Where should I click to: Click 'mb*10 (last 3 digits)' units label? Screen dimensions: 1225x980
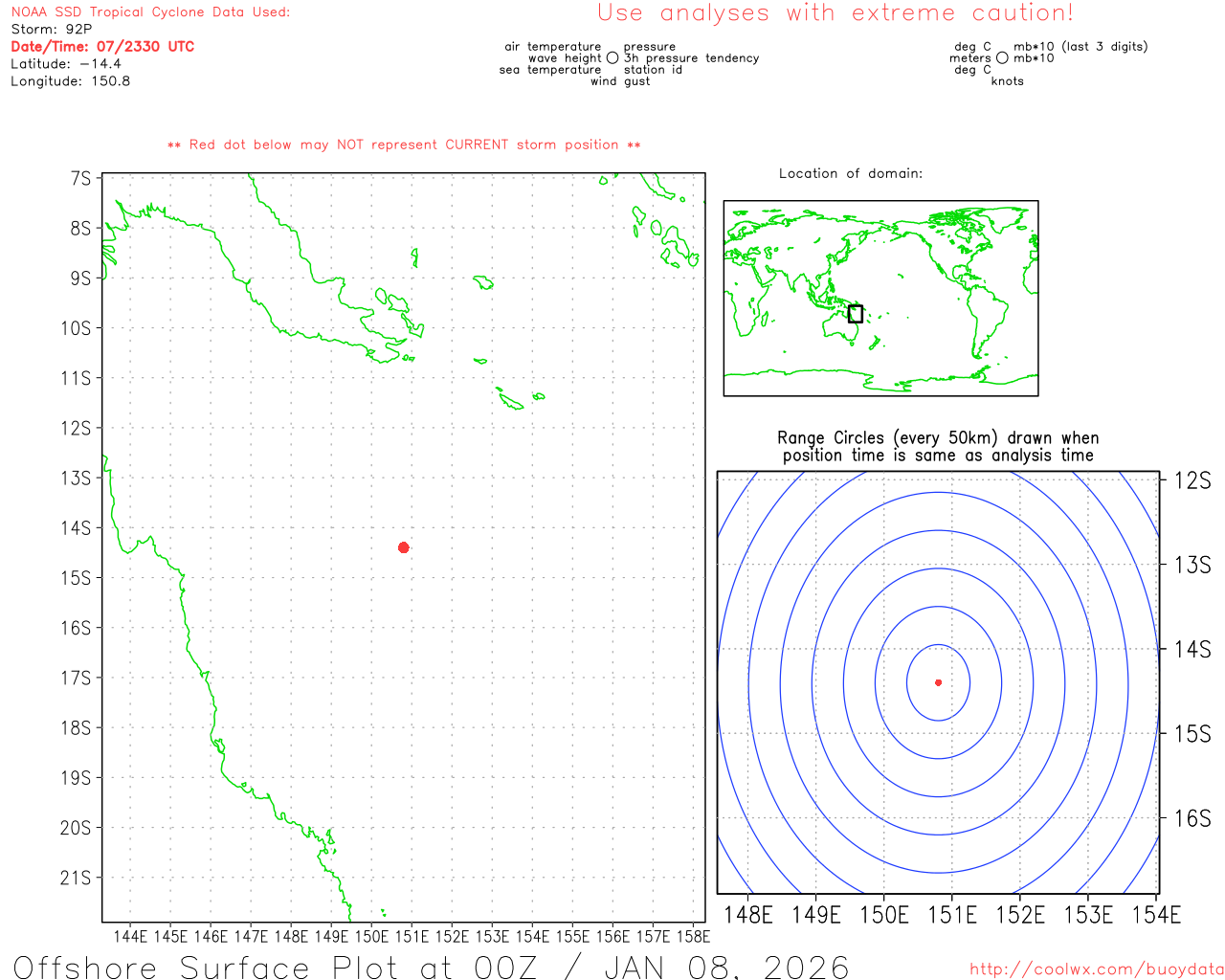click(x=1080, y=47)
